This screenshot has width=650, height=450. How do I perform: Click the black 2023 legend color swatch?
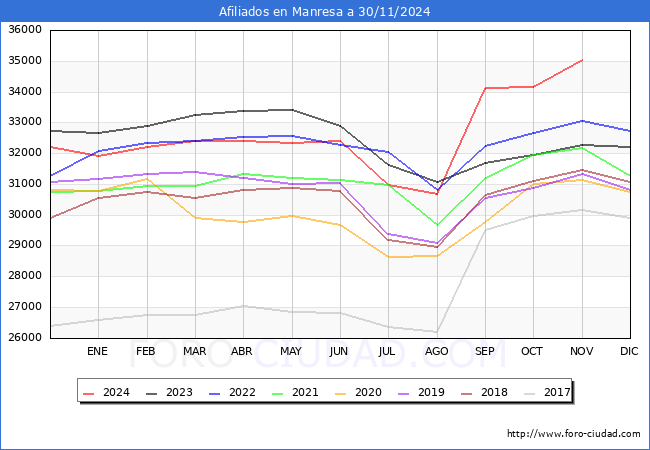coord(152,393)
